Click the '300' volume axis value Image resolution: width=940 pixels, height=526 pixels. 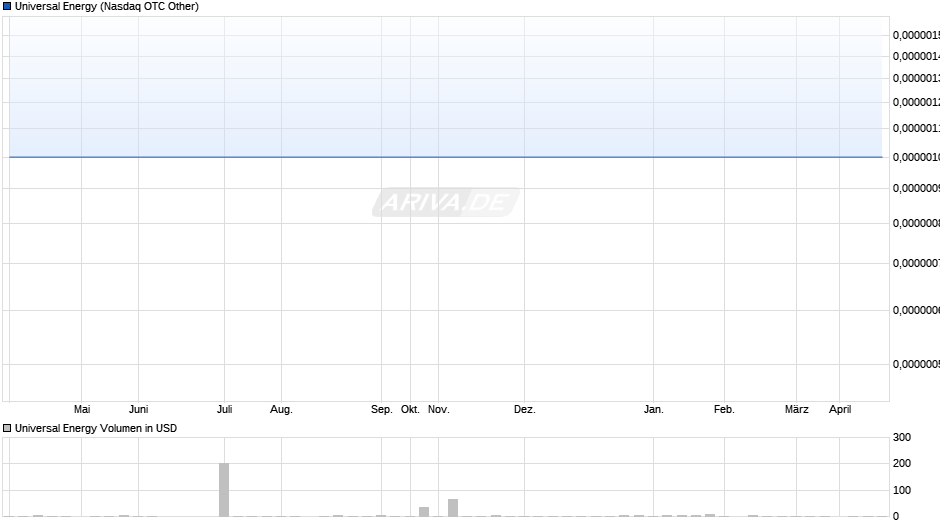[902, 437]
